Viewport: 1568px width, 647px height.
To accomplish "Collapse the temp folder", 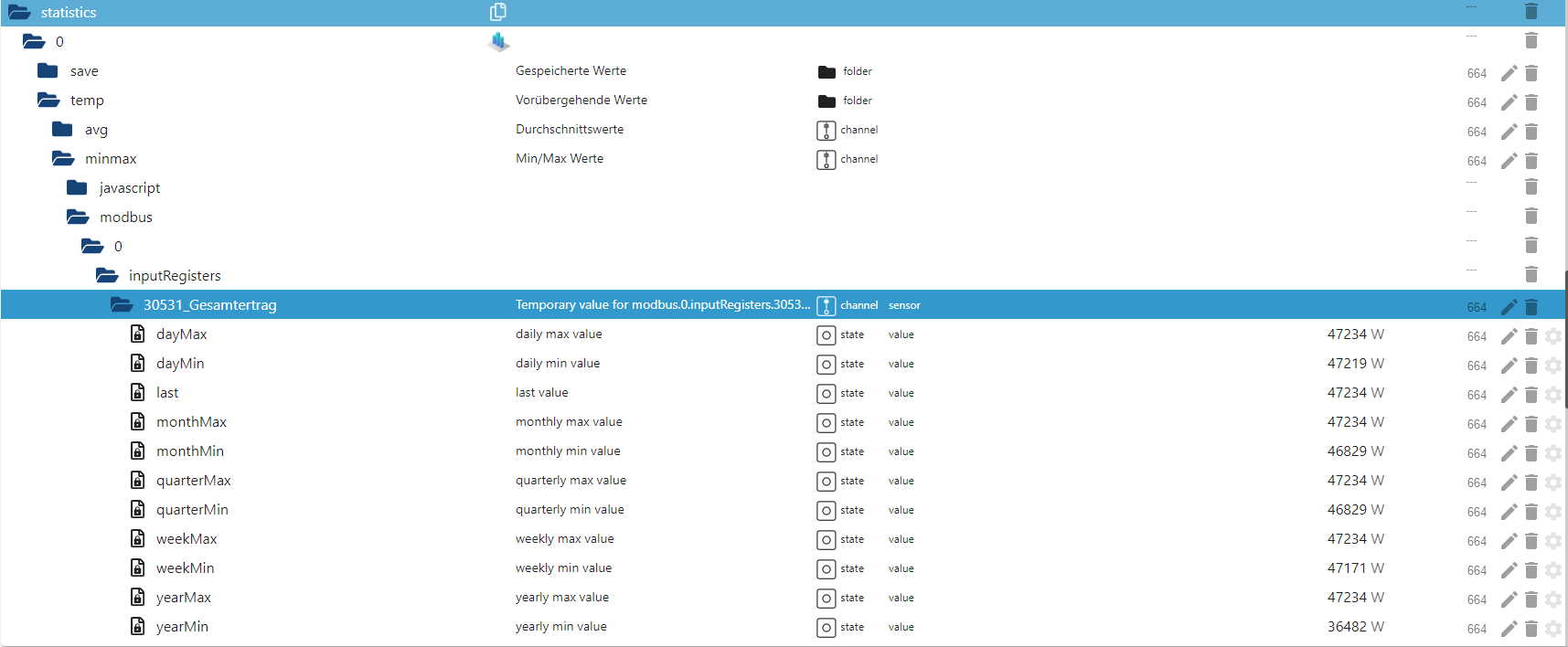I will click(x=48, y=100).
